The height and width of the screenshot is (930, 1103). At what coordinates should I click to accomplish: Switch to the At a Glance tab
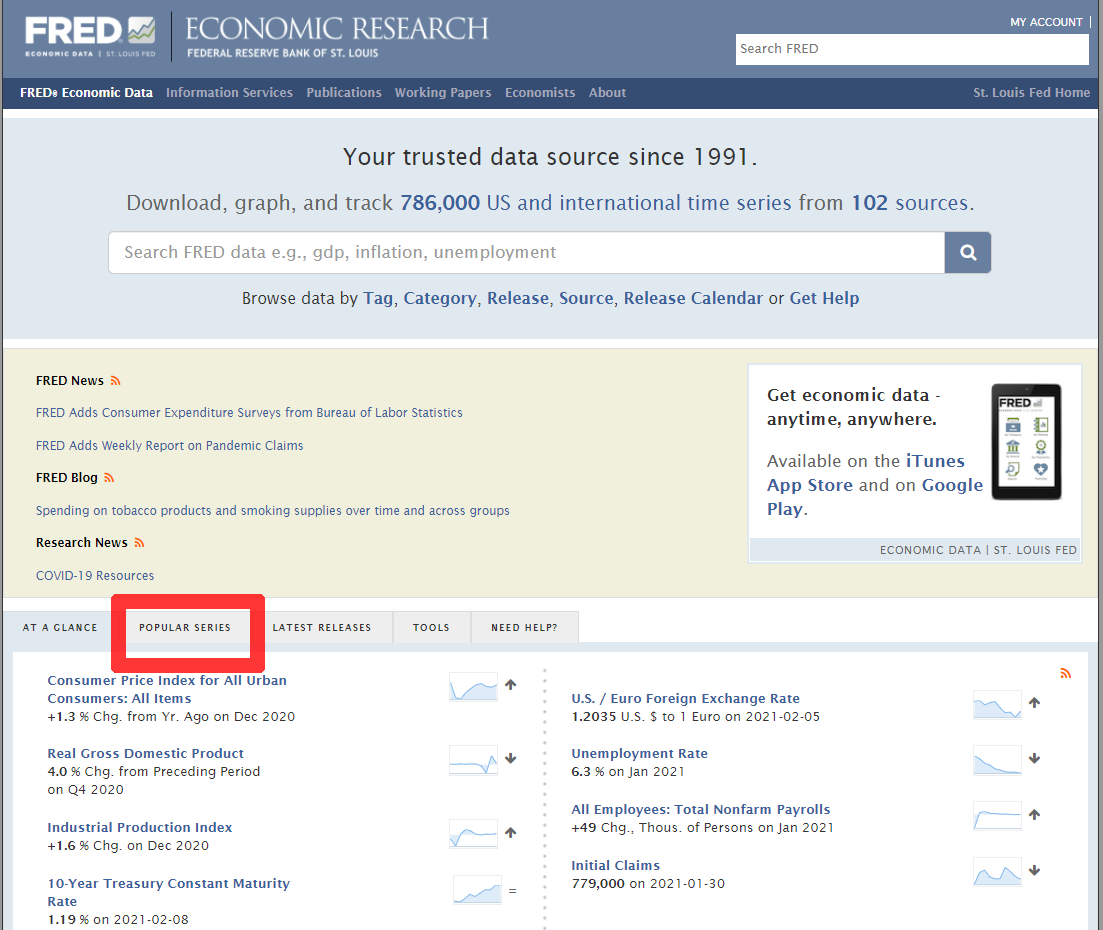[60, 628]
